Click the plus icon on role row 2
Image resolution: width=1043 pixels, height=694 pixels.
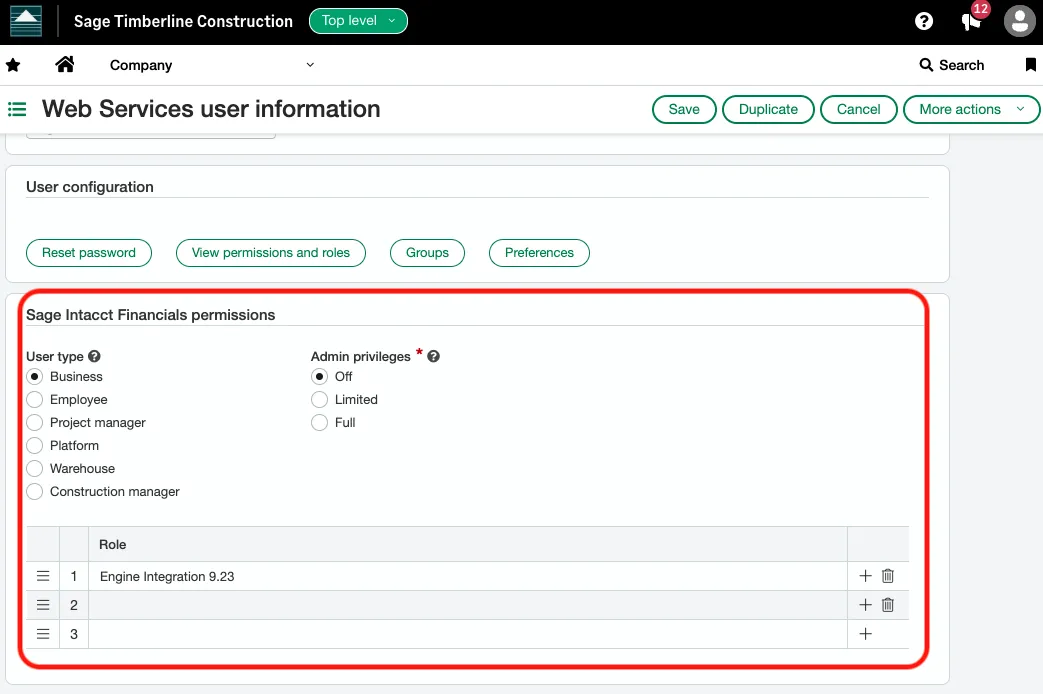click(x=865, y=605)
